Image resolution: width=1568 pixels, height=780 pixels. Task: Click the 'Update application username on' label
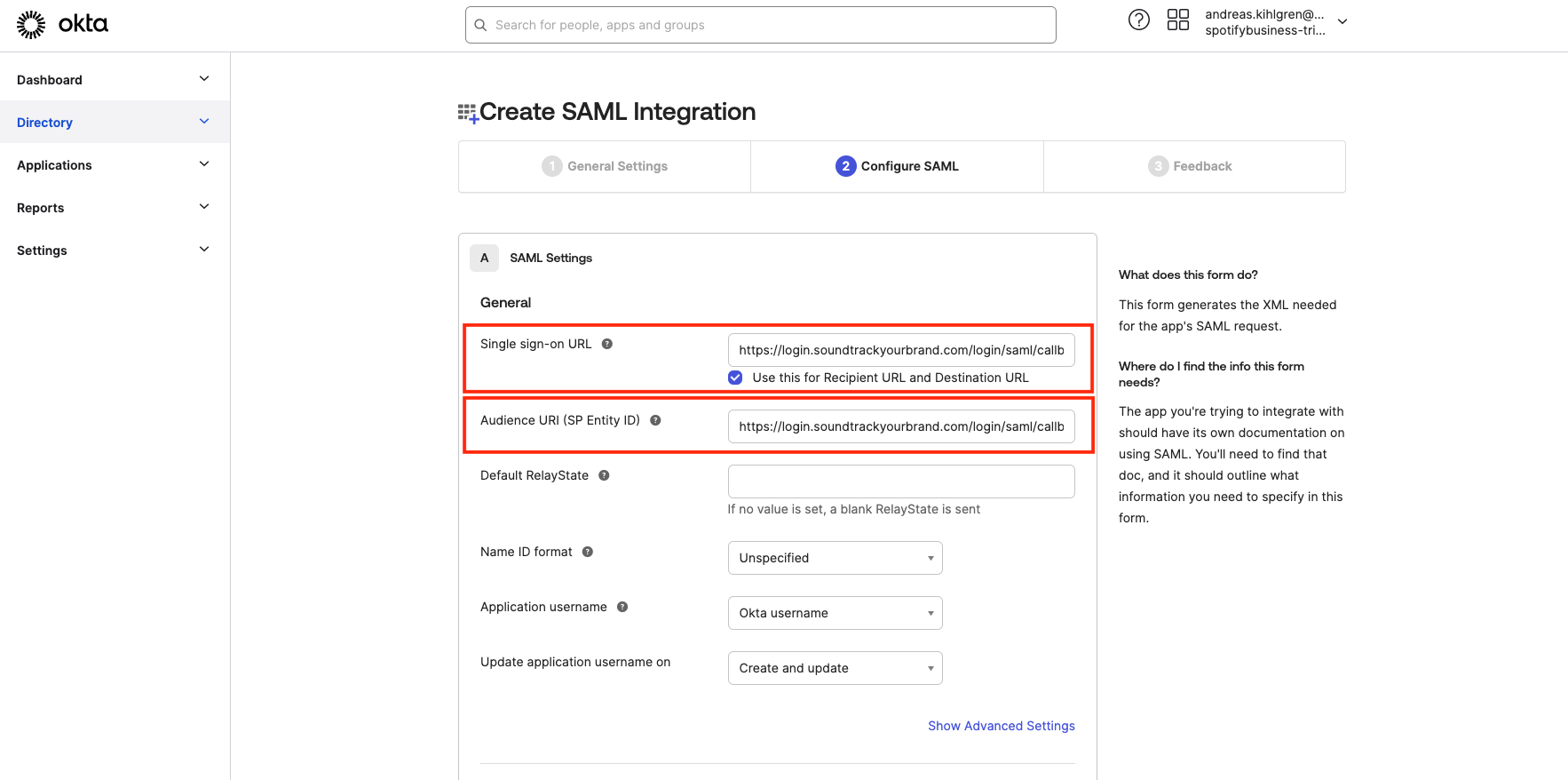pyautogui.click(x=575, y=662)
